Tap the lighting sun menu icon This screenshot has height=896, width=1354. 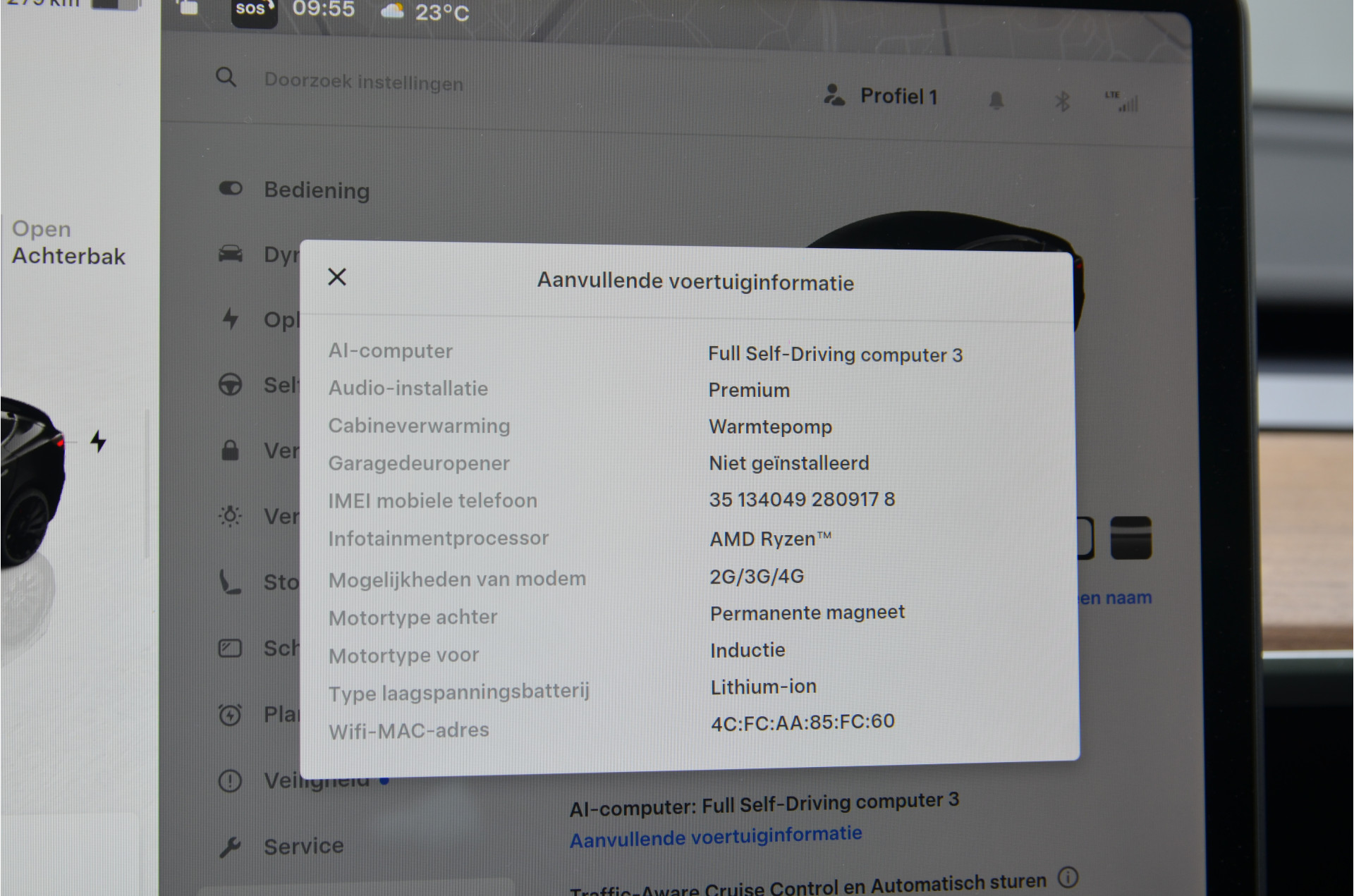click(230, 516)
